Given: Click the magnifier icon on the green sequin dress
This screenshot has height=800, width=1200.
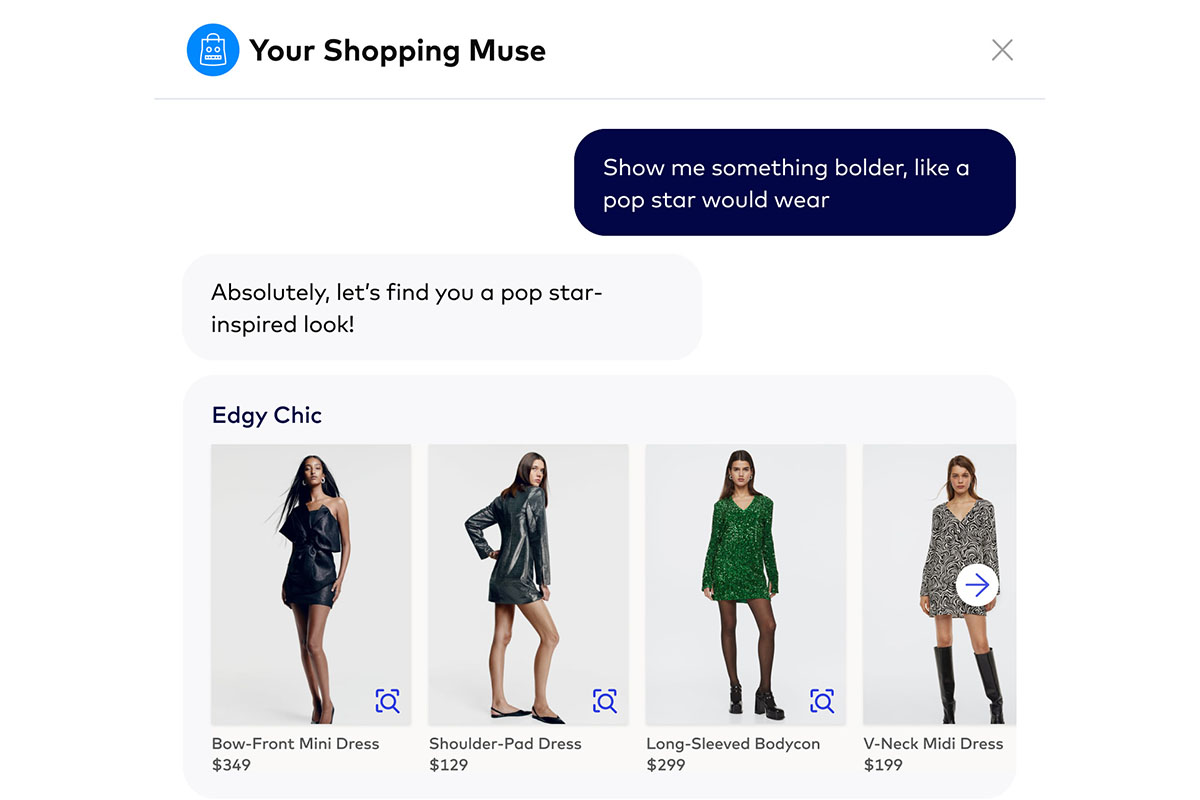Looking at the screenshot, I should 822,701.
